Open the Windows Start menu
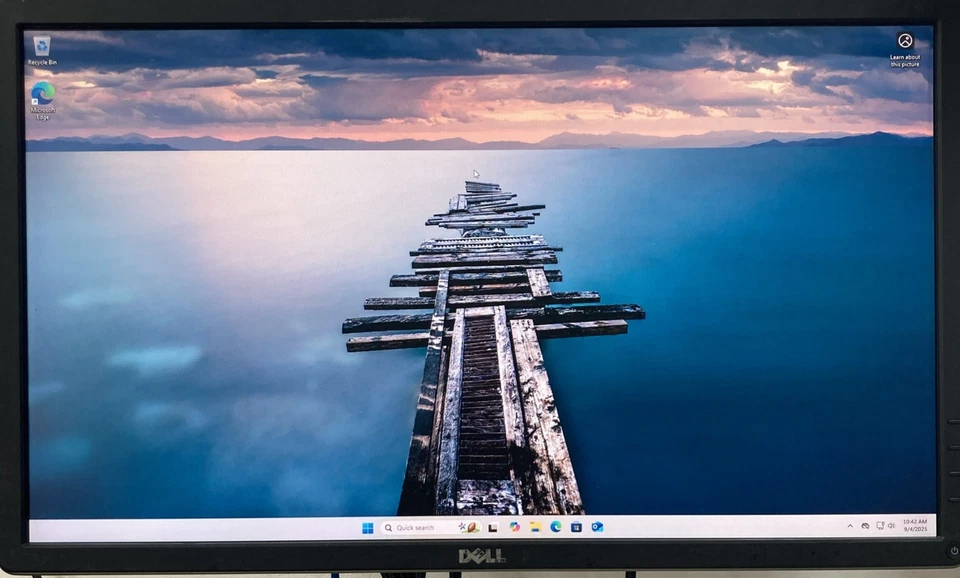The height and width of the screenshot is (578, 960). (x=367, y=528)
